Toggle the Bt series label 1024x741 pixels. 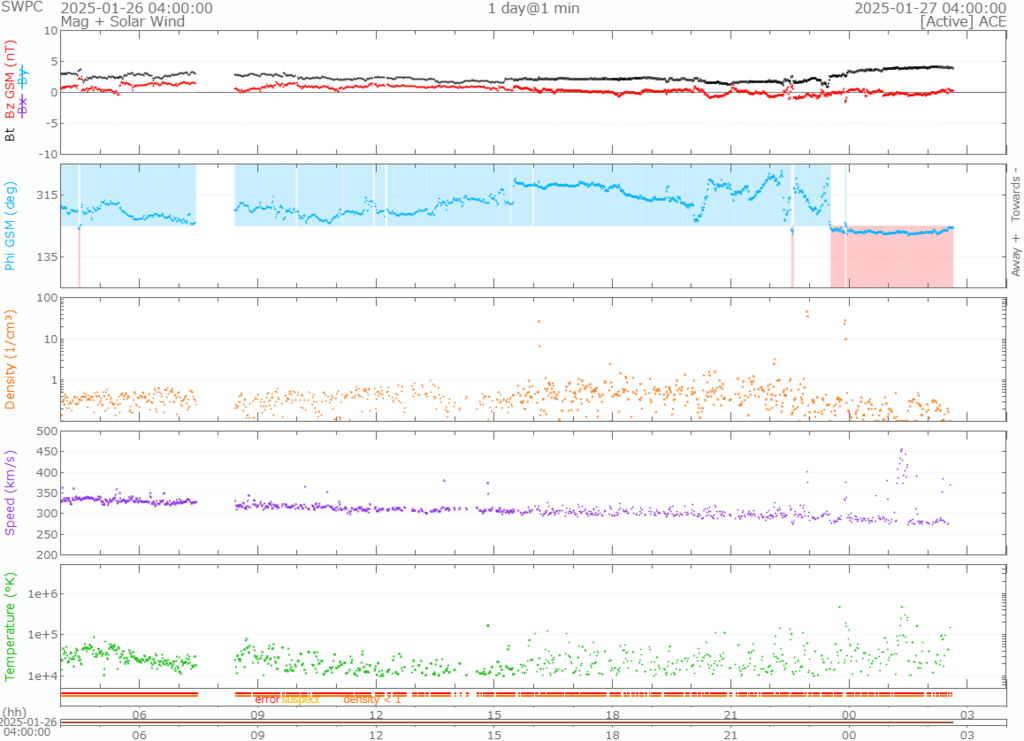click(11, 132)
